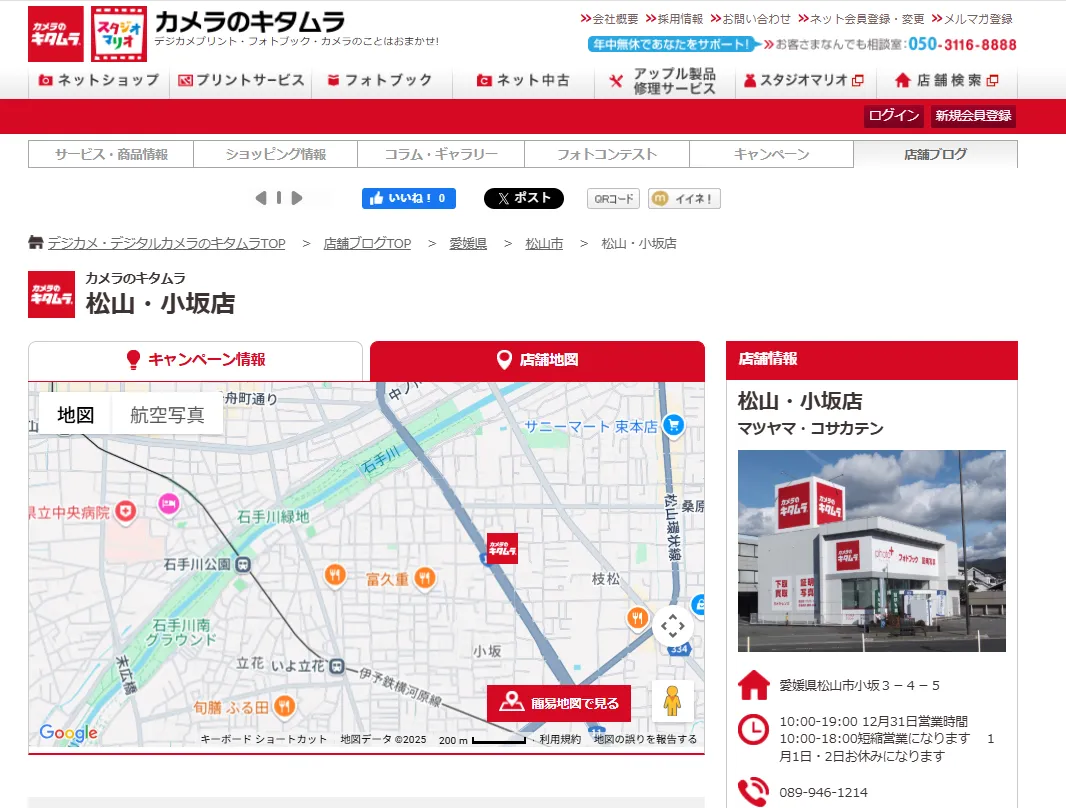Open ネット中古 menu item
This screenshot has height=808, width=1066.
tap(523, 80)
